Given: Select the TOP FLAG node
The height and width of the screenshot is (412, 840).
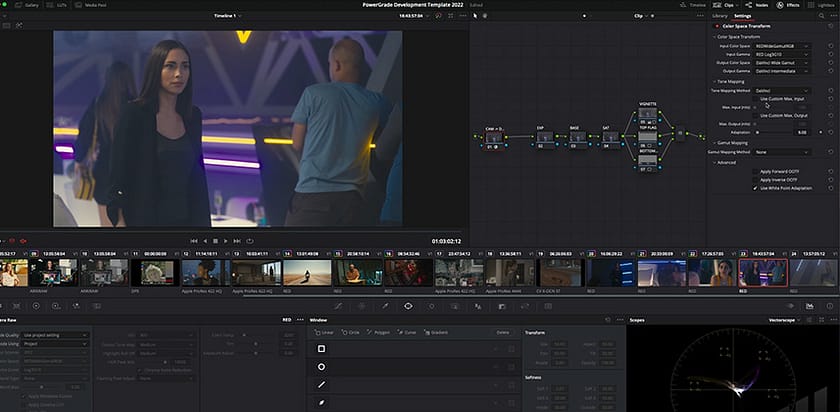Looking at the screenshot, I should pyautogui.click(x=647, y=138).
